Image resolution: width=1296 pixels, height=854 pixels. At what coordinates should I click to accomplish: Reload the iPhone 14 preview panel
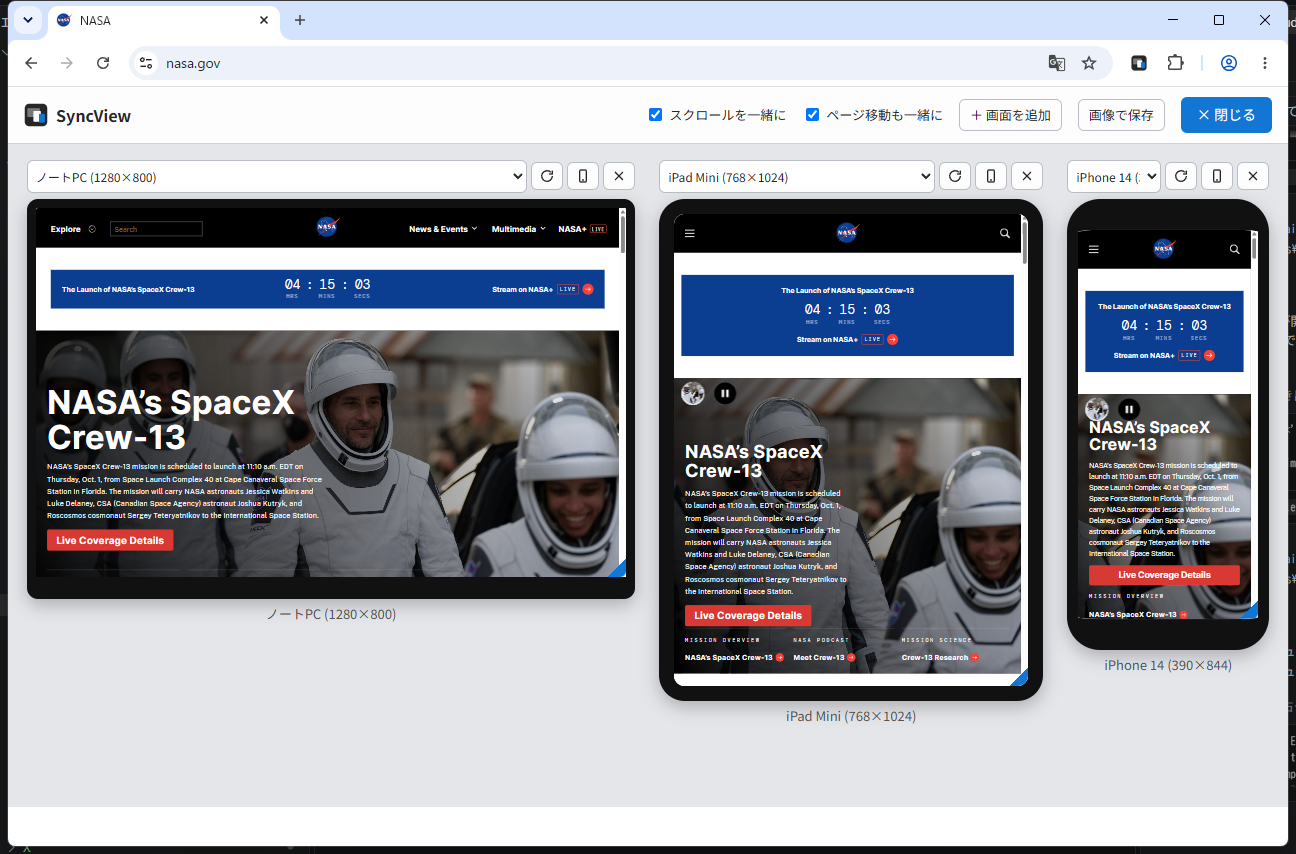tap(1181, 177)
